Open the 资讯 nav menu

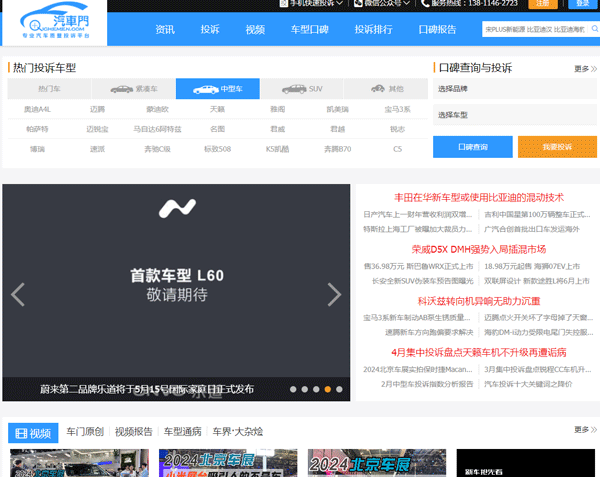tap(165, 29)
